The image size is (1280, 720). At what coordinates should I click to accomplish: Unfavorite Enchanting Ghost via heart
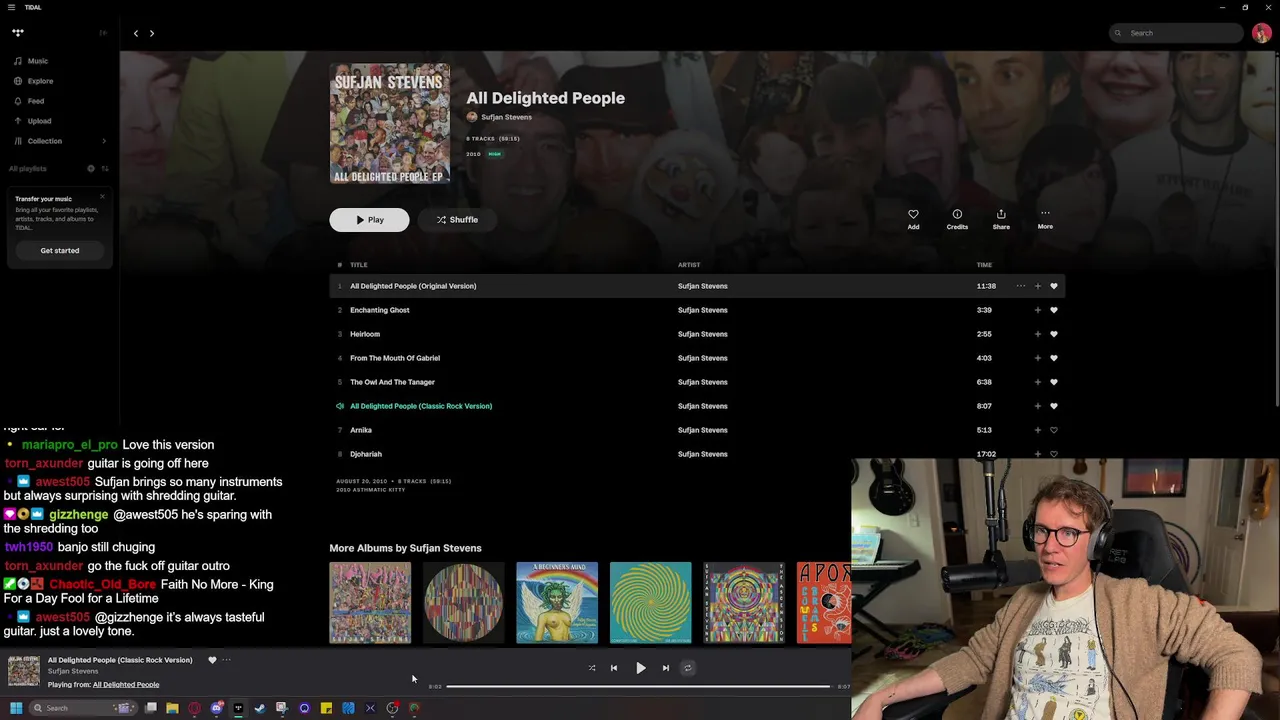tap(1053, 310)
